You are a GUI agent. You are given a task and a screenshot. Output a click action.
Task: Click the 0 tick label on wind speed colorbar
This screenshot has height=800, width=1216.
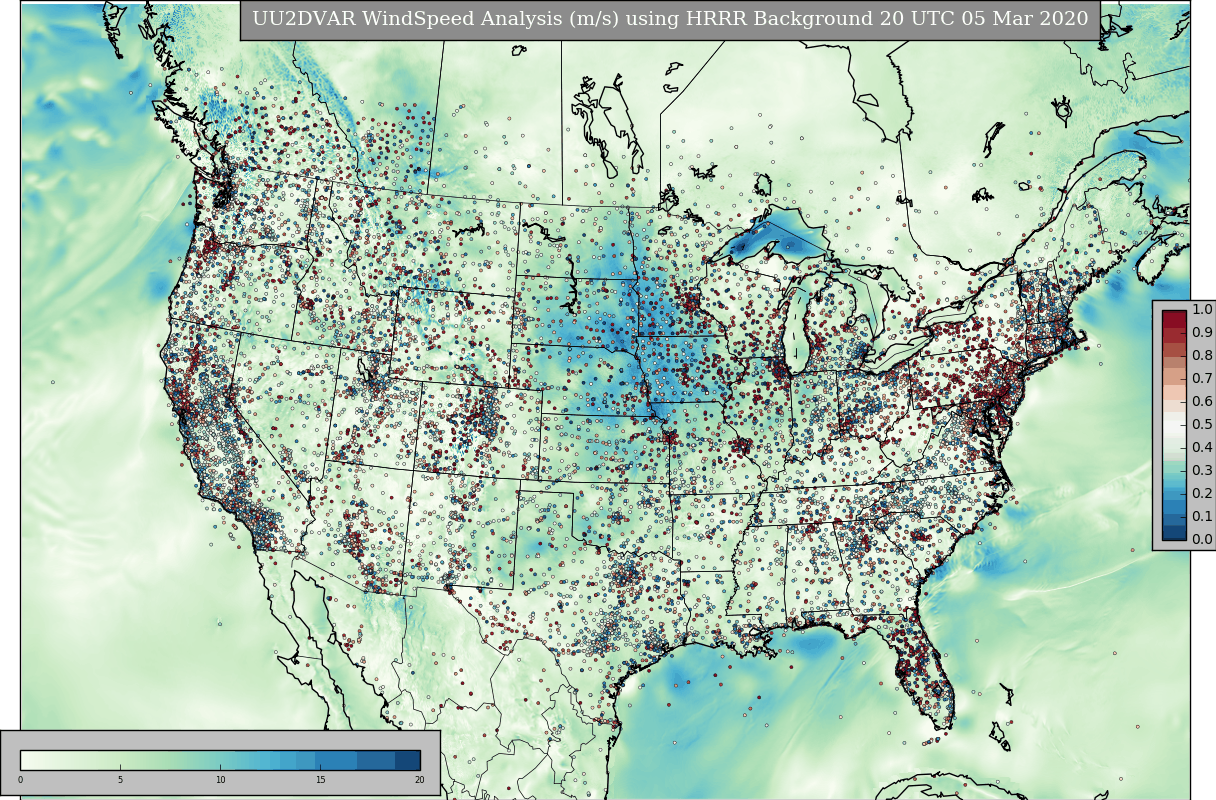pyautogui.click(x=20, y=780)
